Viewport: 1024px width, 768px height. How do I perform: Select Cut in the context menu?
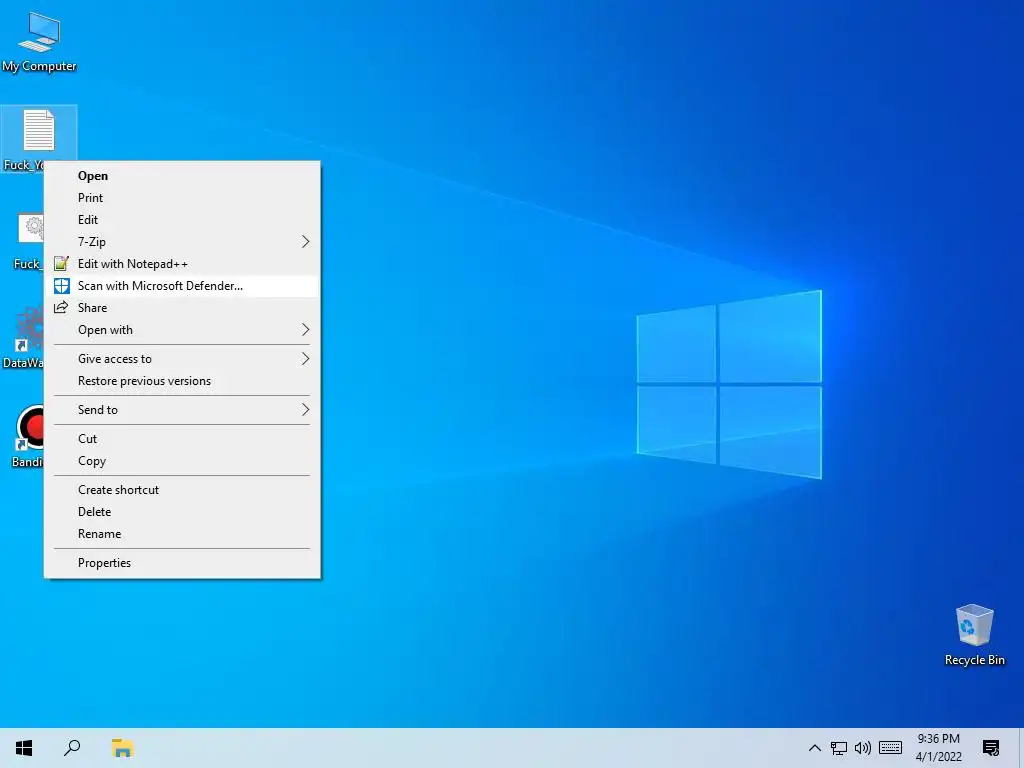click(182, 439)
